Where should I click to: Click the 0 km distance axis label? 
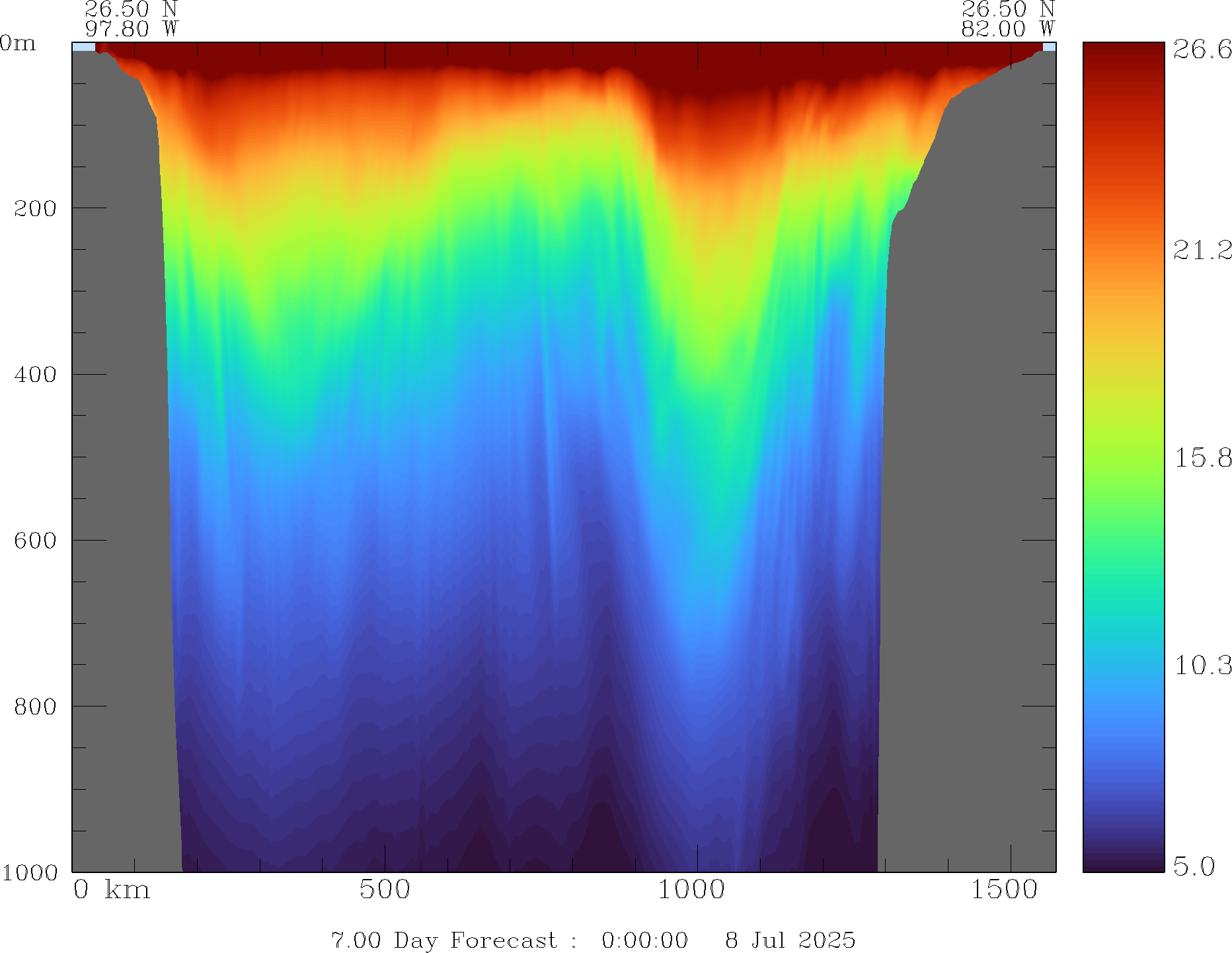112,890
